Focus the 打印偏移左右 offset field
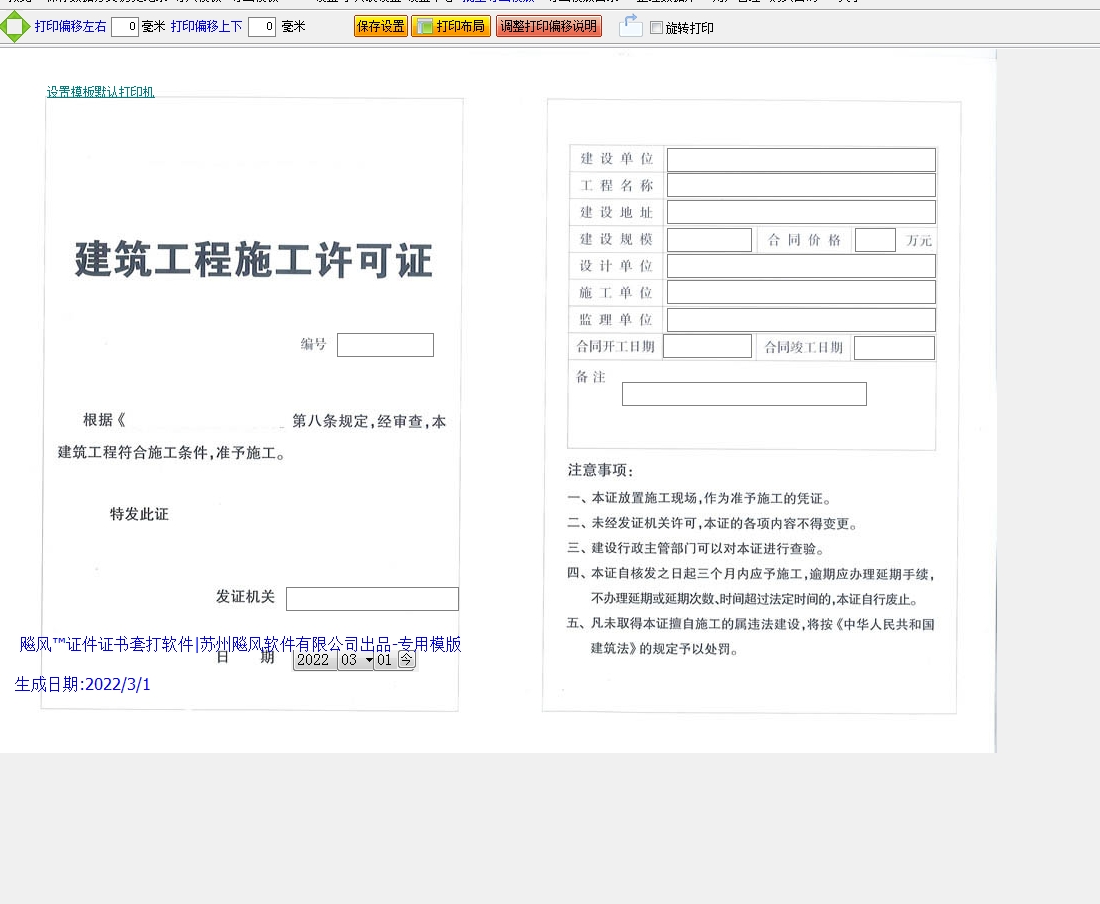Viewport: 1100px width, 904px height. tap(125, 27)
